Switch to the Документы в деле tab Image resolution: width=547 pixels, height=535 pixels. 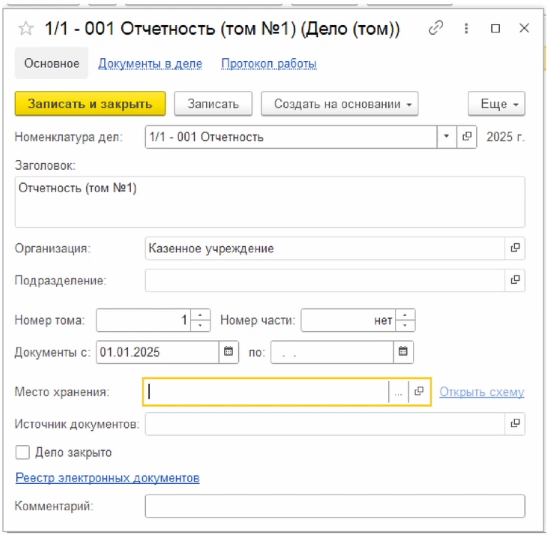(150, 63)
